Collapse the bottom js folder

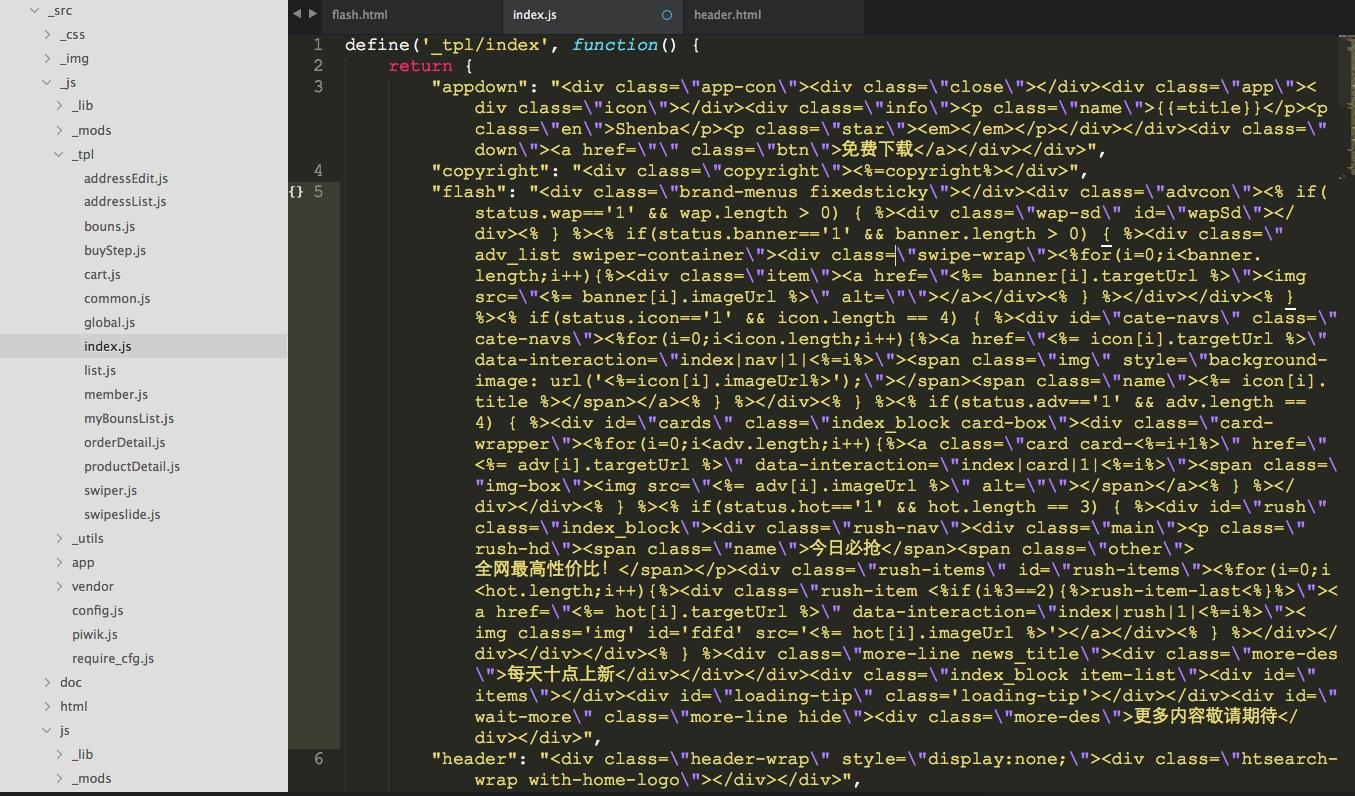(47, 730)
